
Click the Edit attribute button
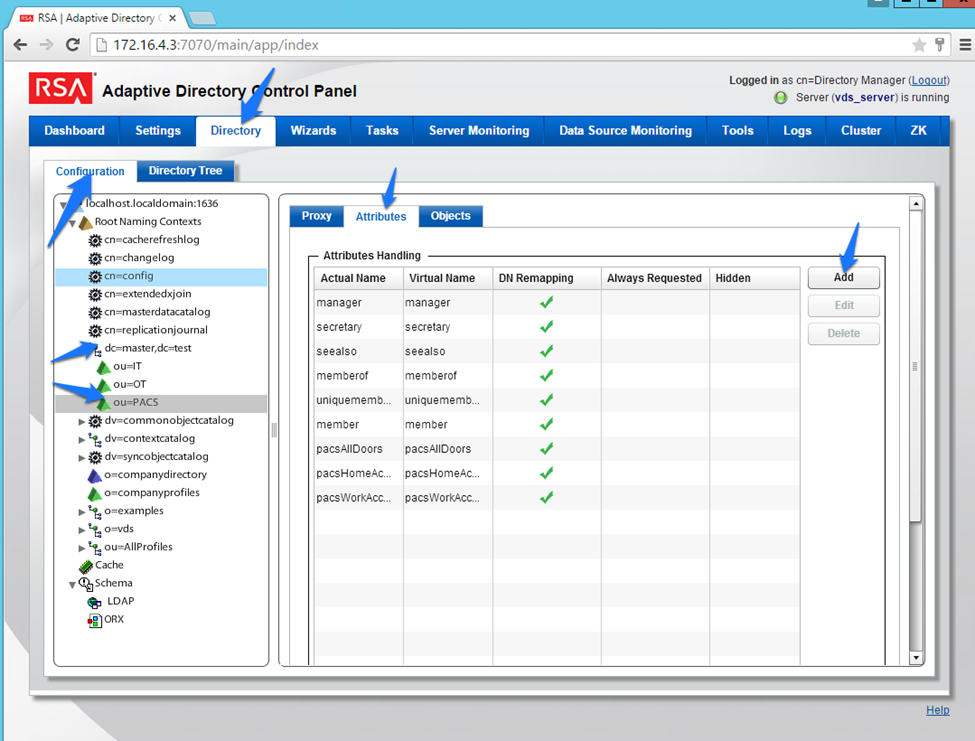844,306
